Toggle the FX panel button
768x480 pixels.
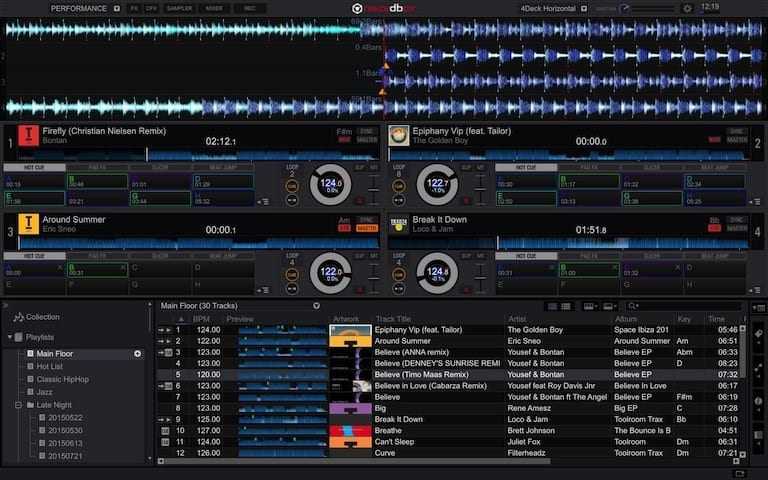tap(134, 8)
